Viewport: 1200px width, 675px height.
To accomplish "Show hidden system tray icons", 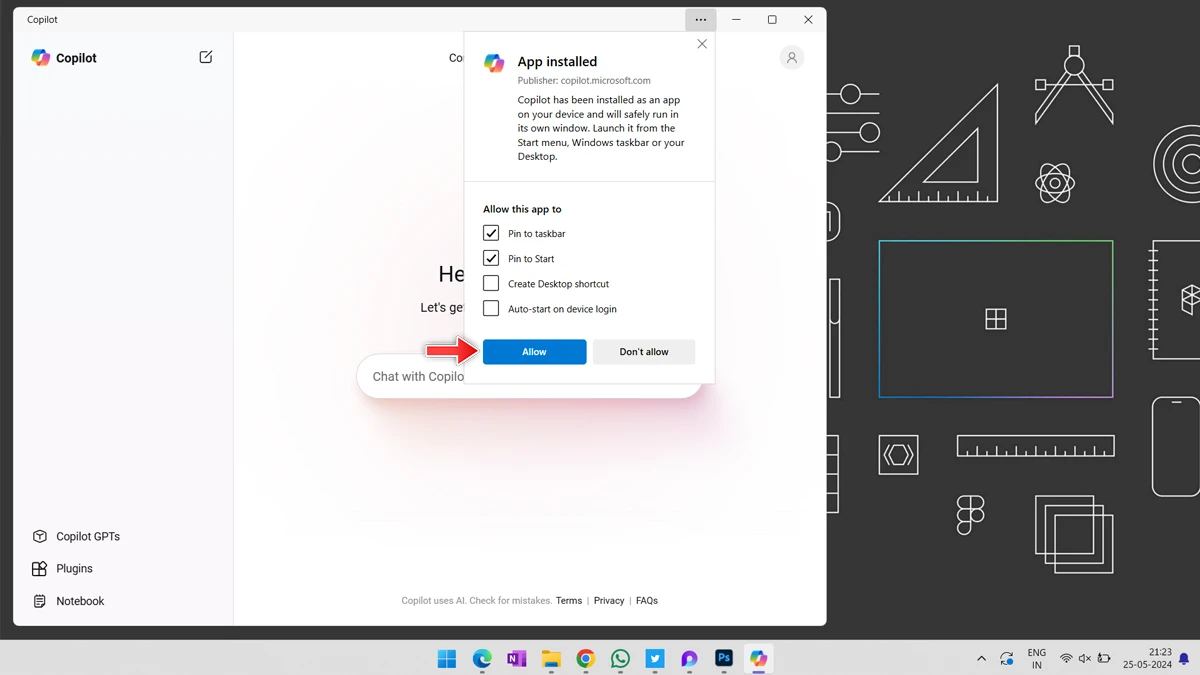I will pos(981,659).
